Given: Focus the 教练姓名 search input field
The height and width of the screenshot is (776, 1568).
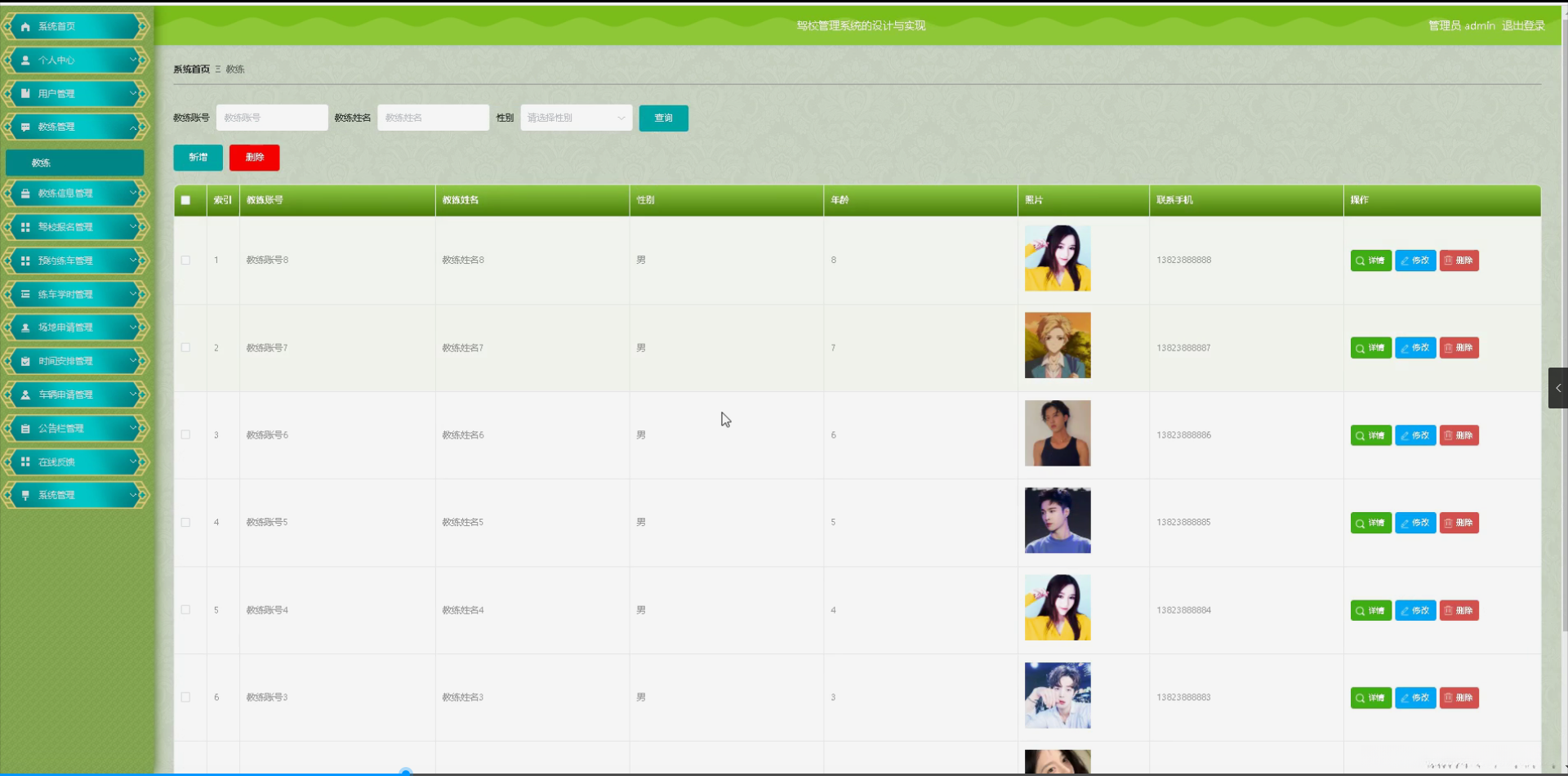Looking at the screenshot, I should coord(433,118).
